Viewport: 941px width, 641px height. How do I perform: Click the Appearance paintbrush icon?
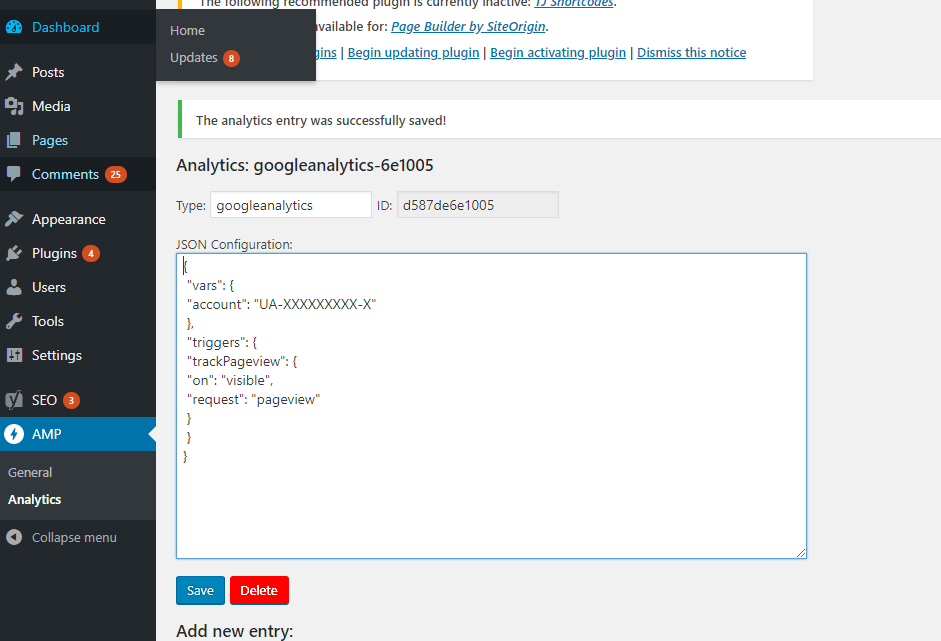click(x=14, y=219)
